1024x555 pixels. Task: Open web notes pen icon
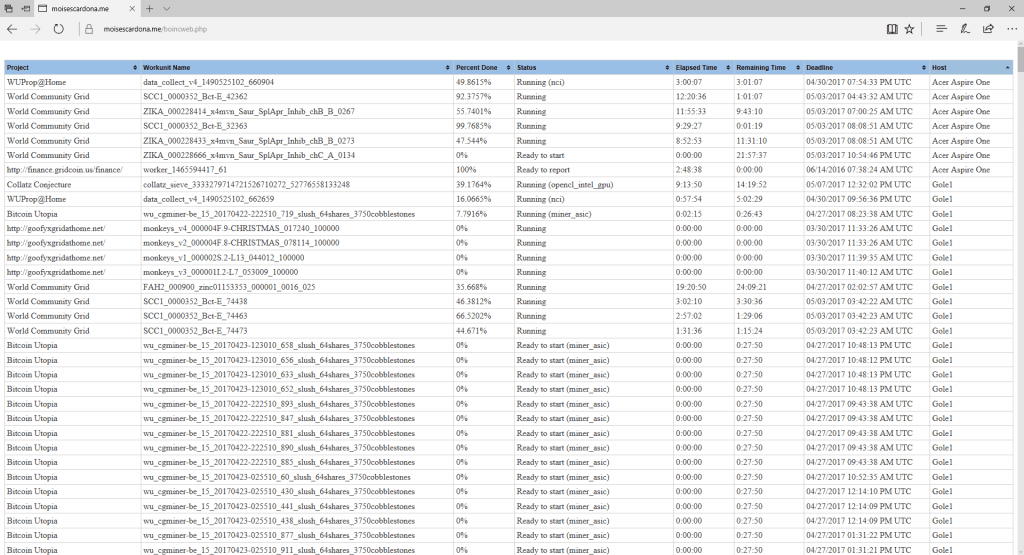(965, 29)
